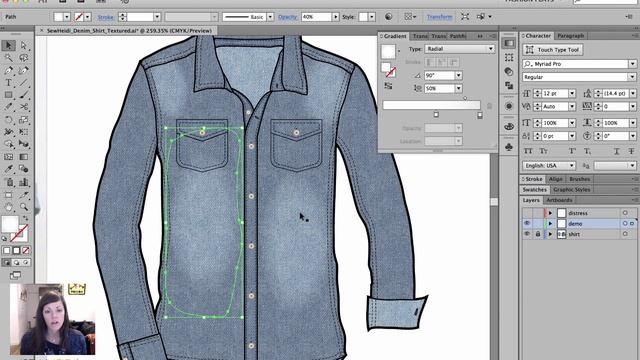Viewport: 640px width, 360px height.
Task: Click the gradient slider bar
Action: pos(431,105)
